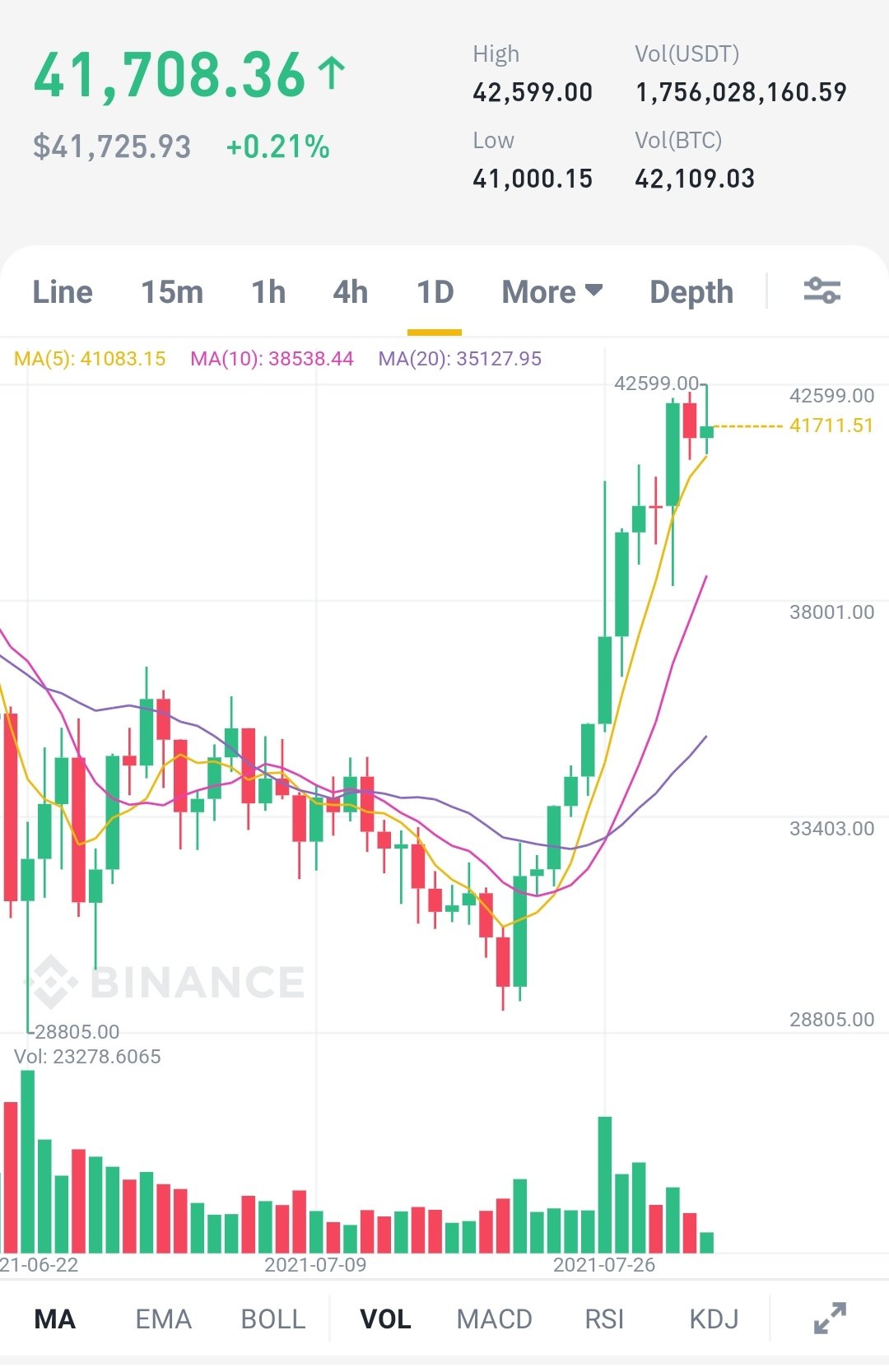
Task: Click the green price up arrow
Action: [x=333, y=73]
